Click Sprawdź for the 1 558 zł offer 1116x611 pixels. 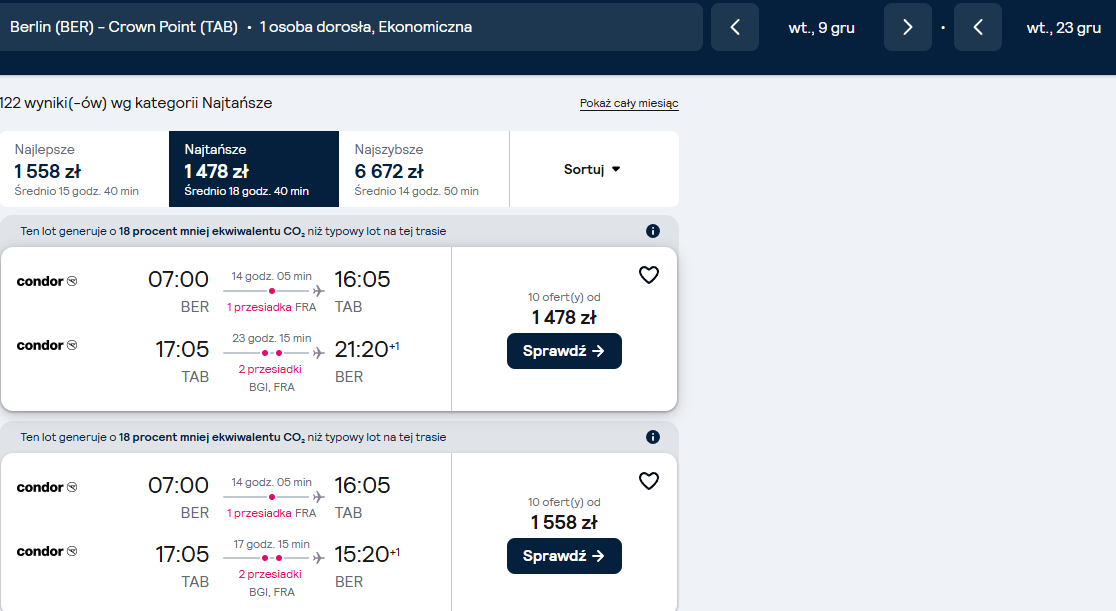click(564, 556)
